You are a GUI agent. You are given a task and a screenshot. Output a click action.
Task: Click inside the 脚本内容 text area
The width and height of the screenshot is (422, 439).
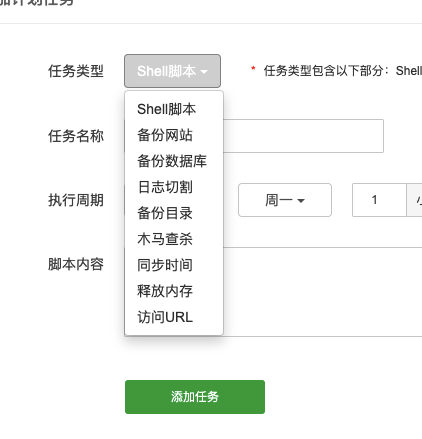click(x=322, y=292)
